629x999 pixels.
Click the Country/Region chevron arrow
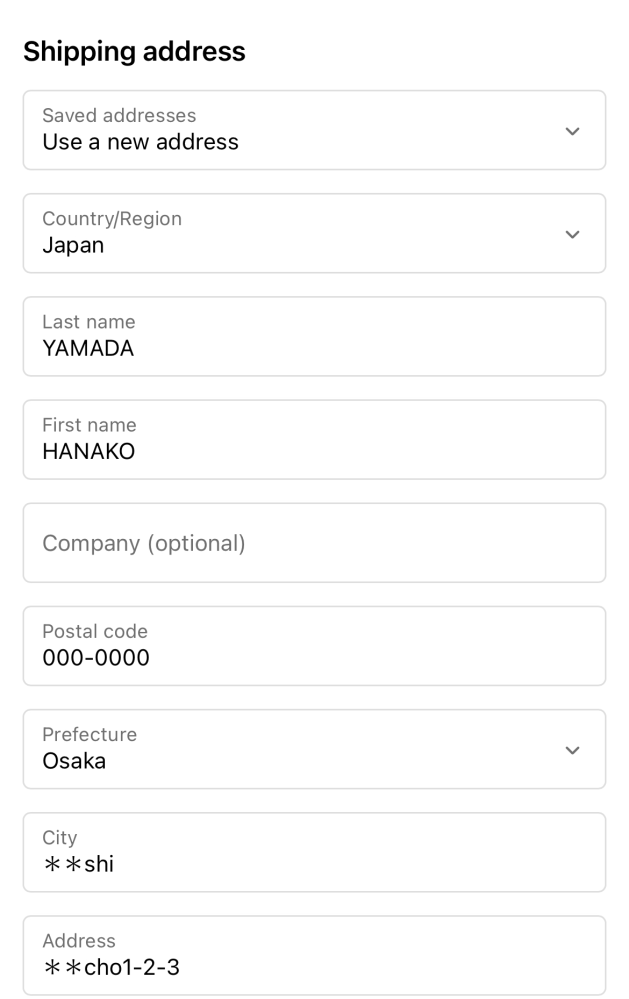[x=572, y=234]
